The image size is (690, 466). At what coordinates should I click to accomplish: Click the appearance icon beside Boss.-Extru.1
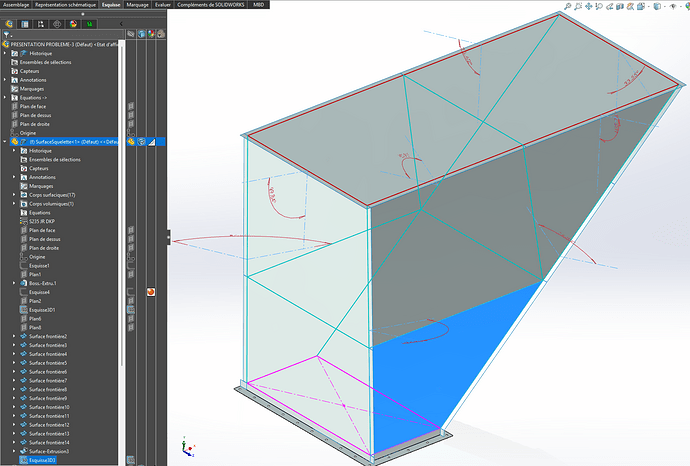tap(151, 292)
